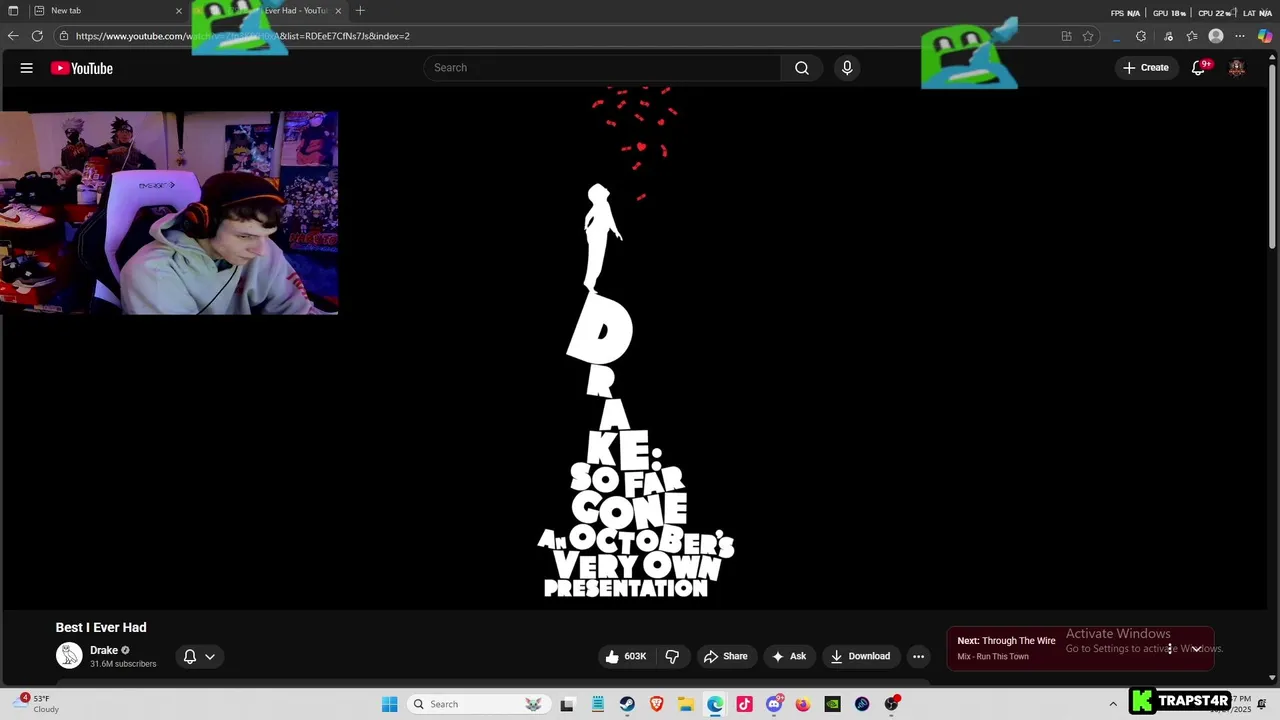
Task: Dislike the video with thumbs down
Action: coord(672,657)
